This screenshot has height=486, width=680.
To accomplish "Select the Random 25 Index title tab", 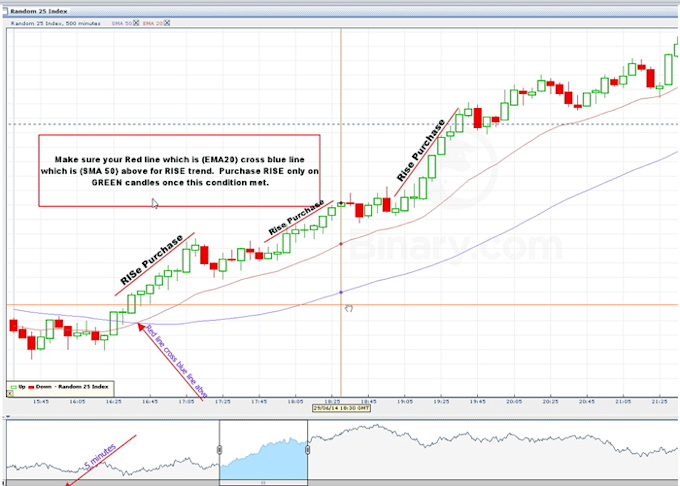I will pyautogui.click(x=39, y=11).
